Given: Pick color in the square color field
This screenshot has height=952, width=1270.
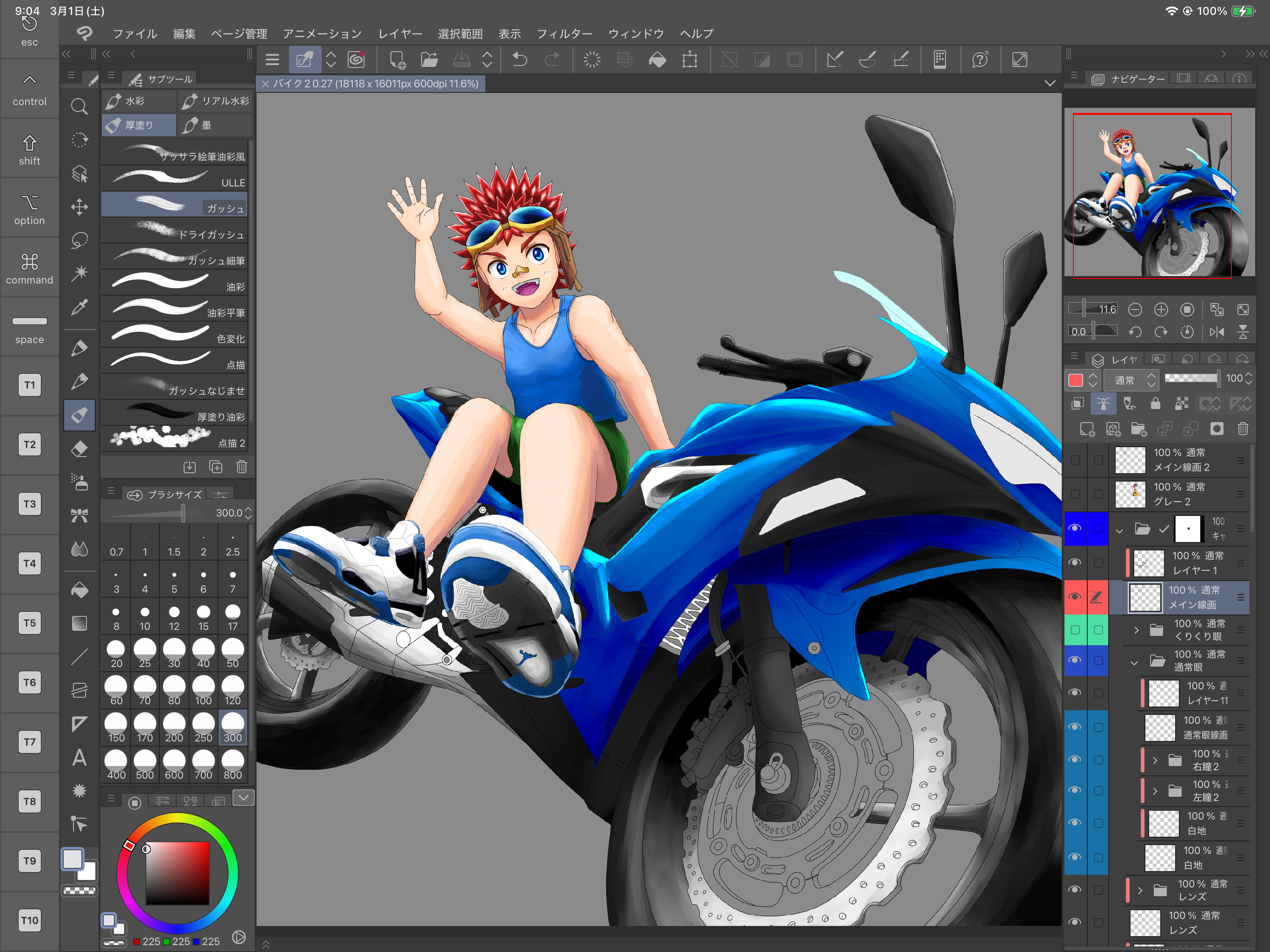Looking at the screenshot, I should [x=178, y=873].
